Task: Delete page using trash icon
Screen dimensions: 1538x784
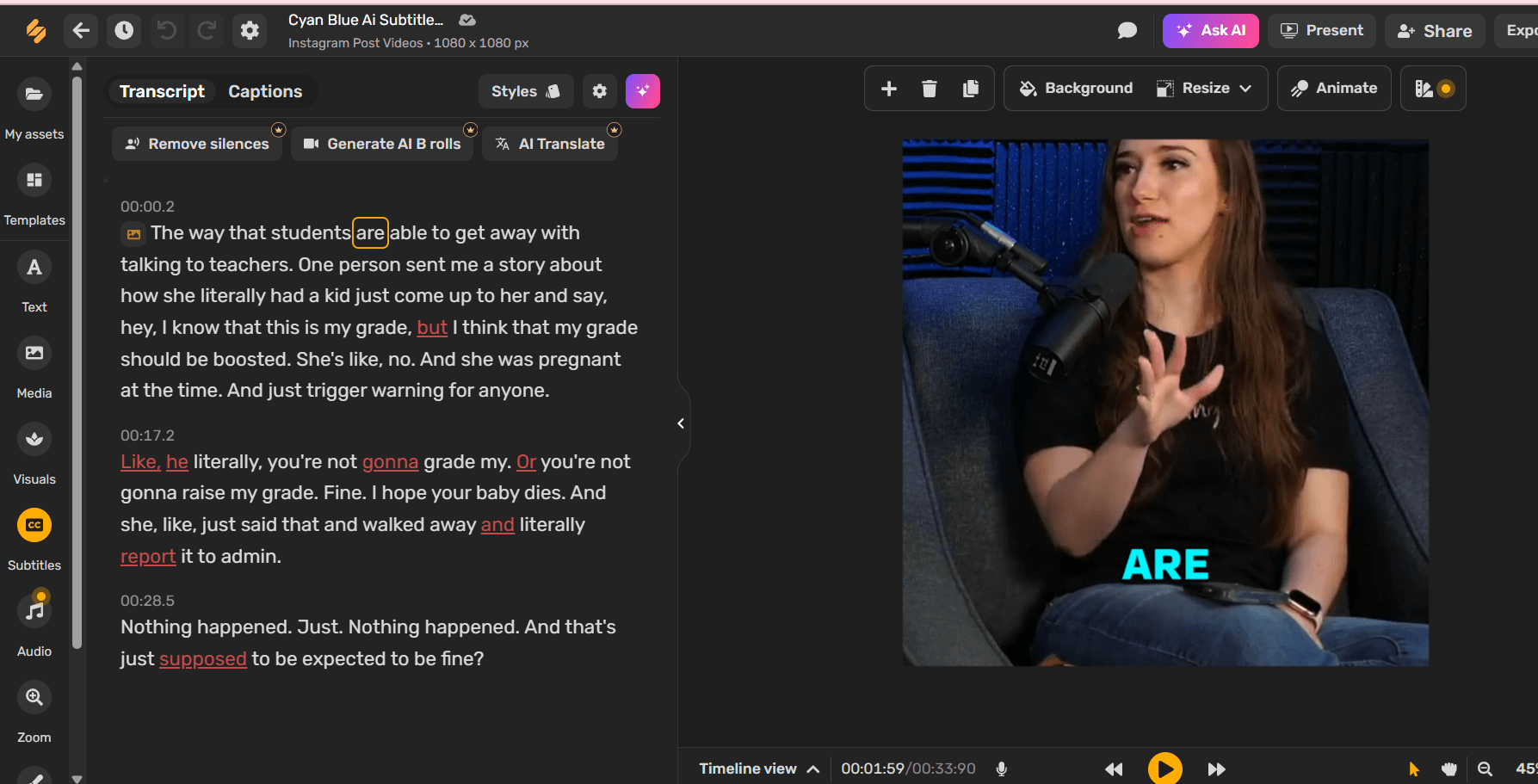Action: coord(930,89)
